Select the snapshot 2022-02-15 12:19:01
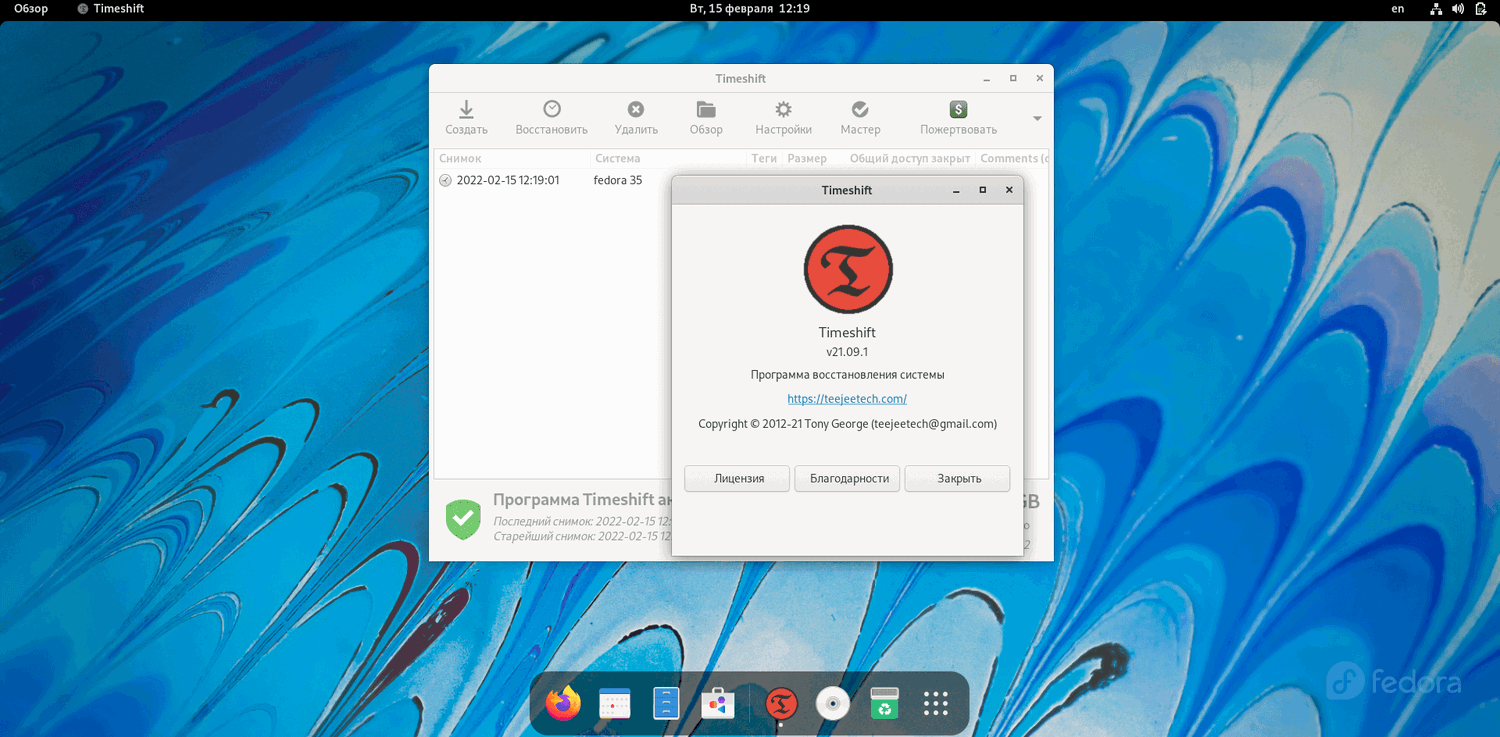This screenshot has height=737, width=1500. point(508,181)
